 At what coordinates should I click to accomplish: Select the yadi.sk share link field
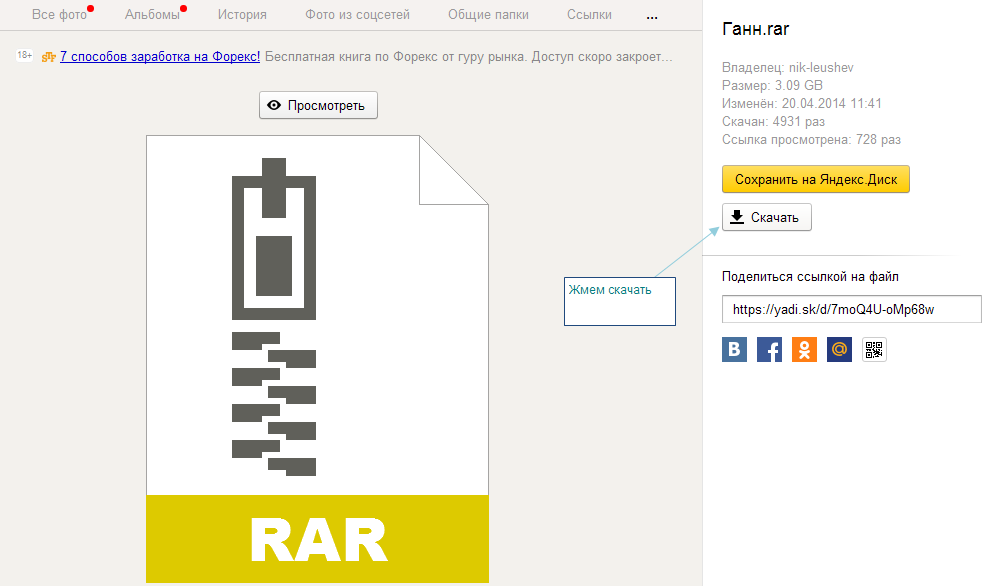851,309
